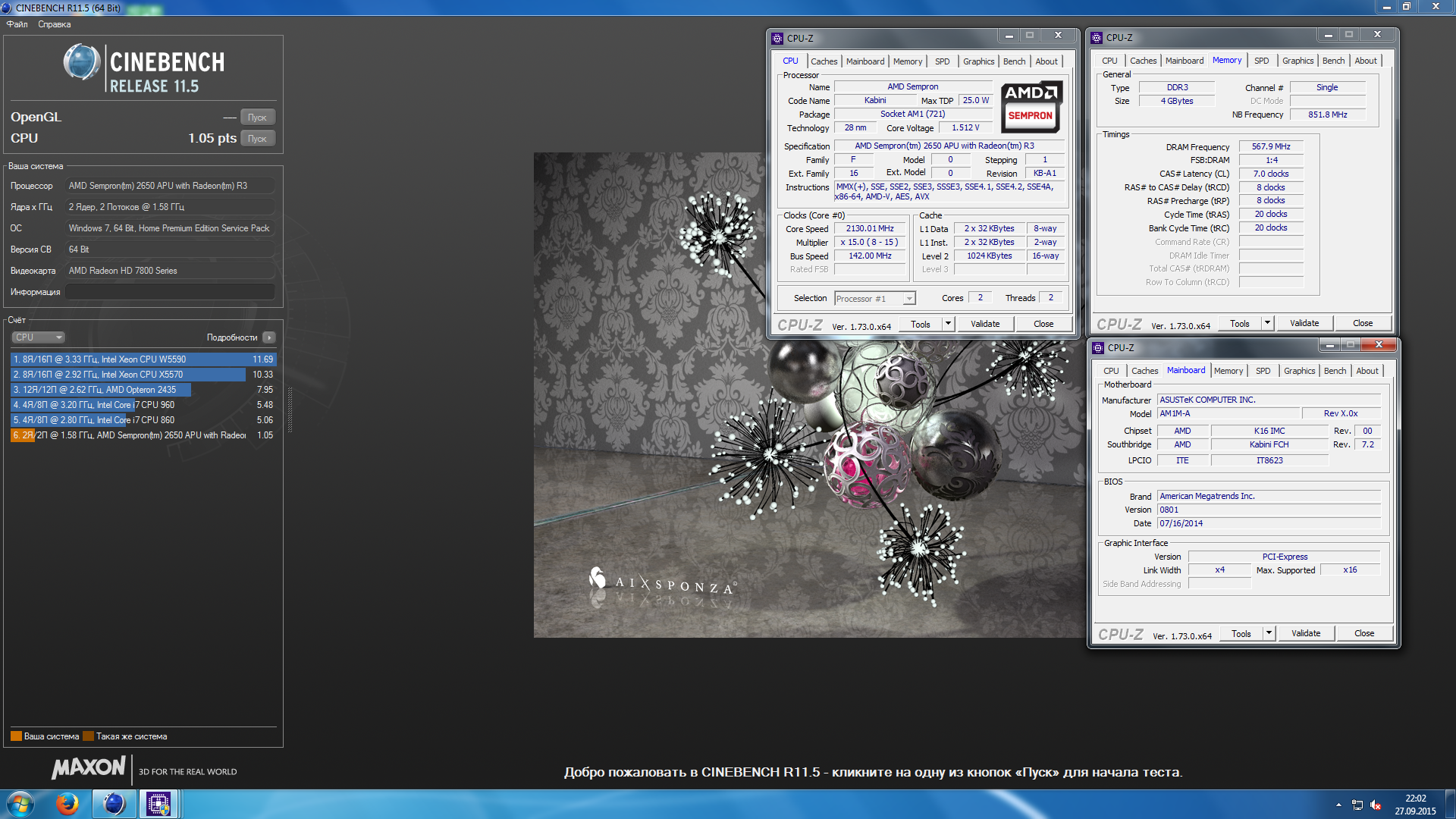
Task: Switch to Caches tab in CPU window
Action: [824, 61]
